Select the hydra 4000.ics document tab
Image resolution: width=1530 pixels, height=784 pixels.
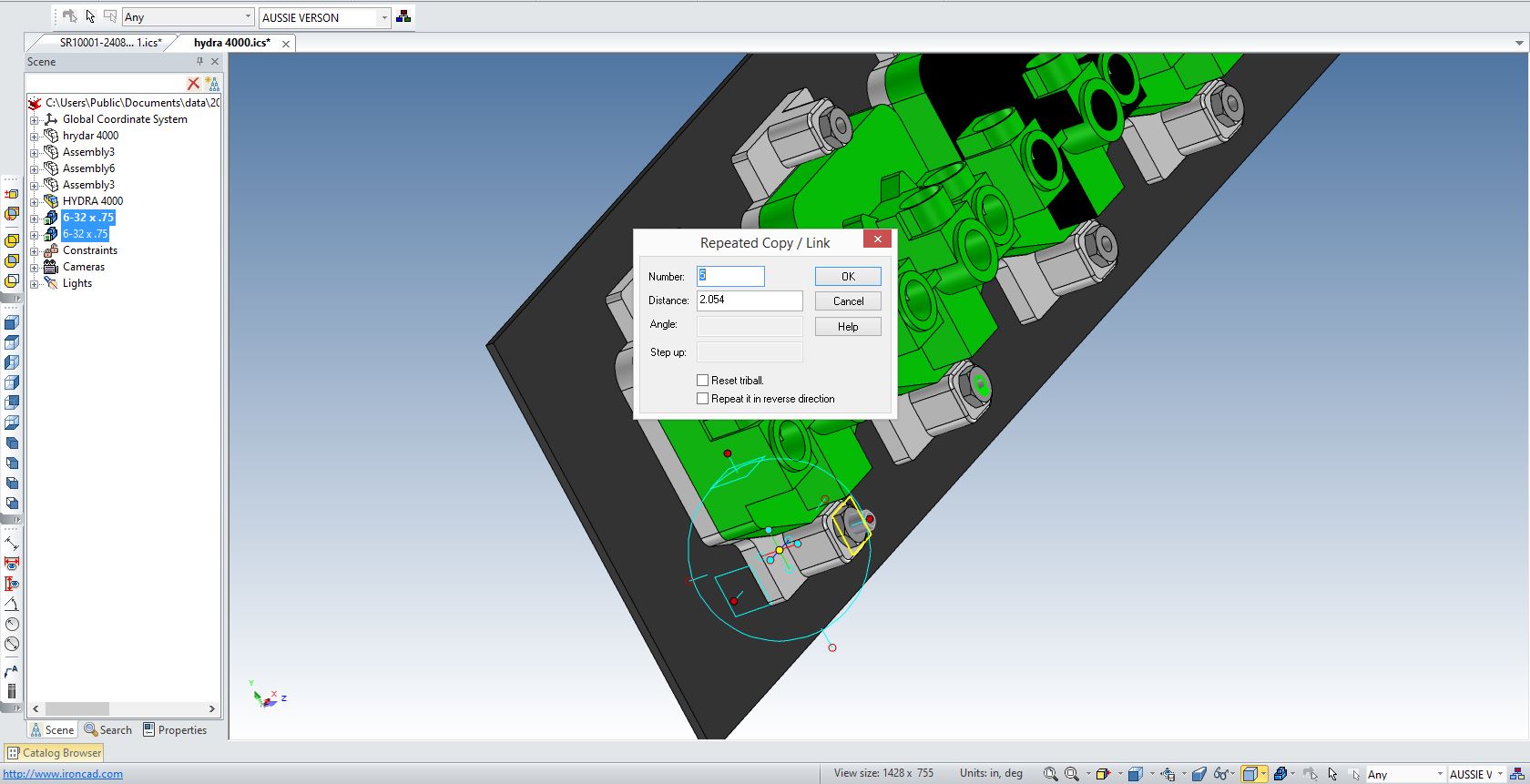pos(231,43)
